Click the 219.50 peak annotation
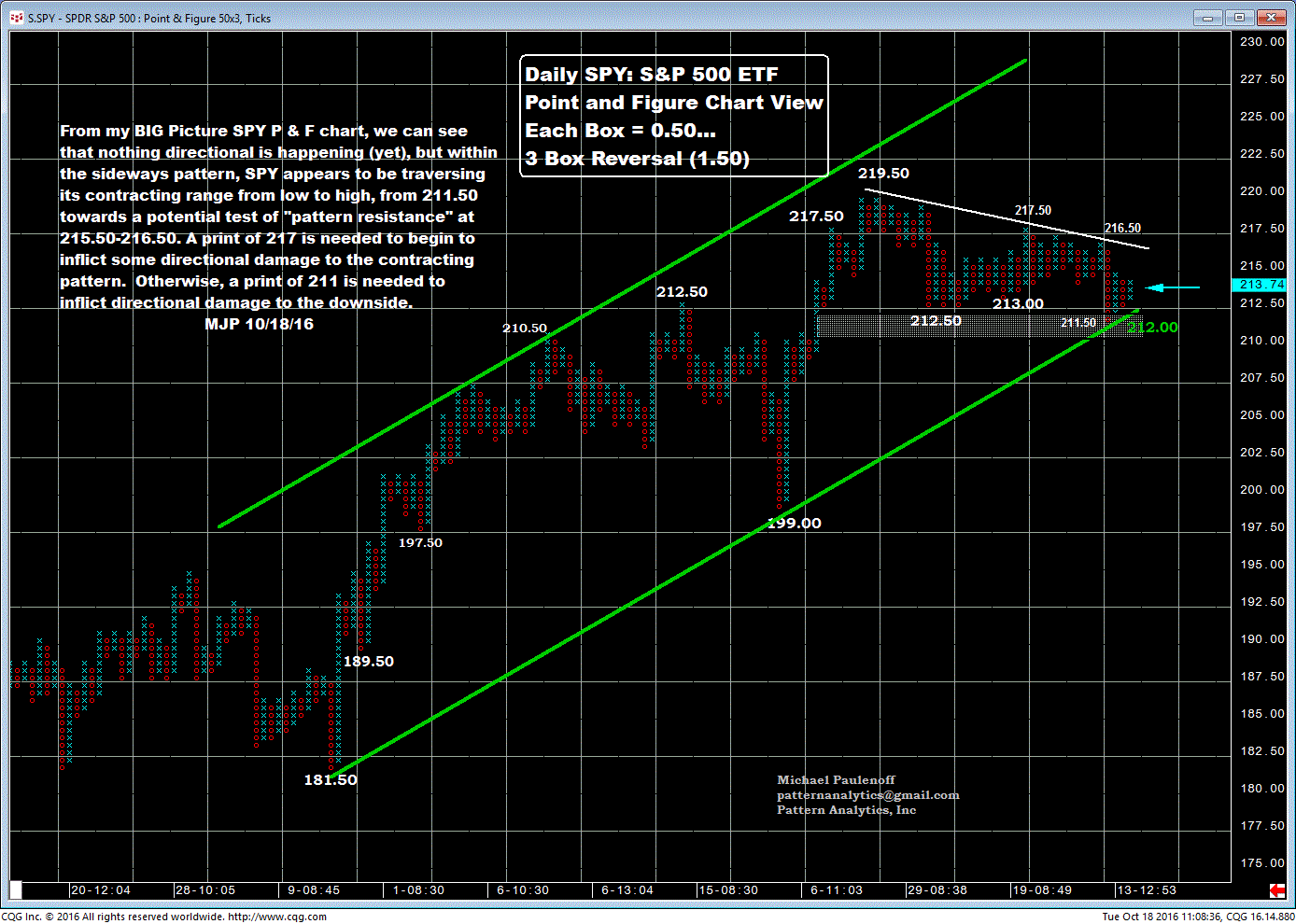Image resolution: width=1296 pixels, height=924 pixels. point(883,174)
